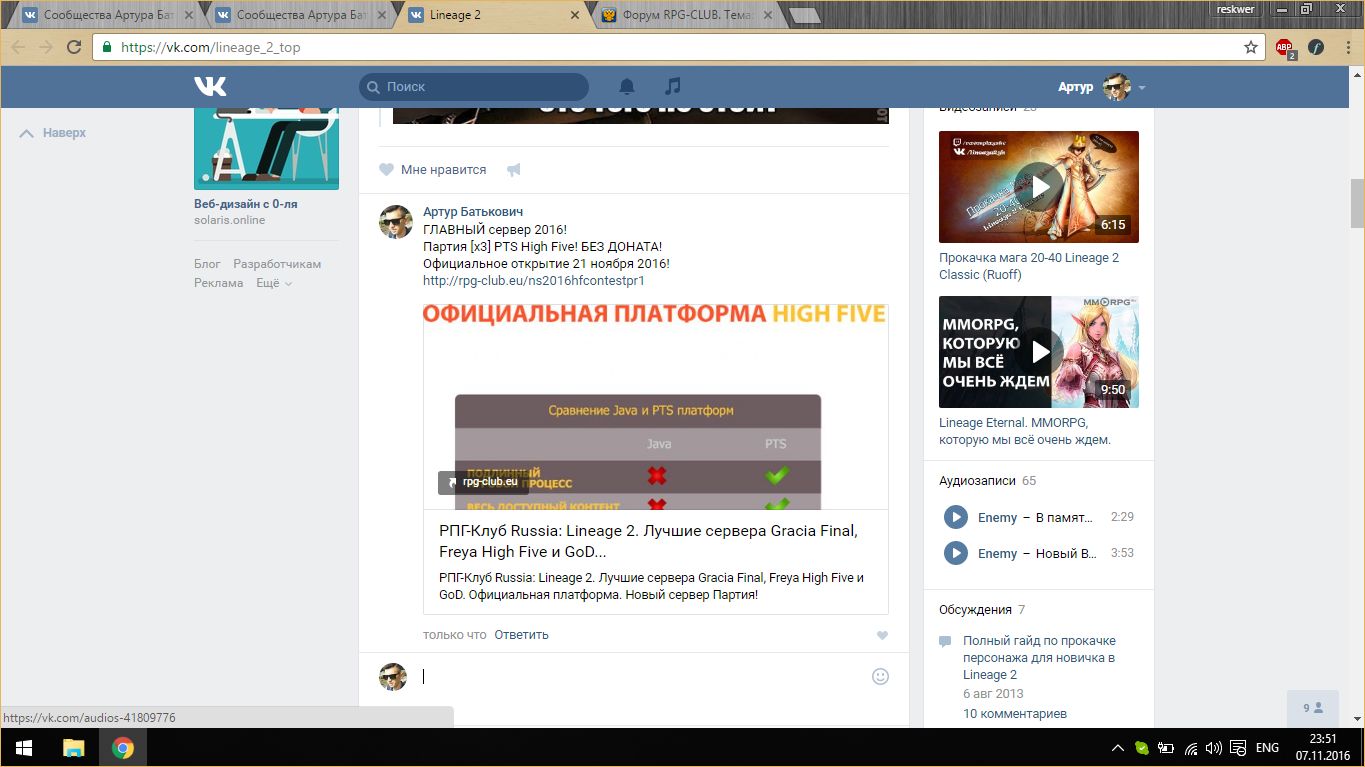Screen dimensions: 1365x767
Task: Switch to the Lineage 2 browser tab
Action: pos(490,15)
